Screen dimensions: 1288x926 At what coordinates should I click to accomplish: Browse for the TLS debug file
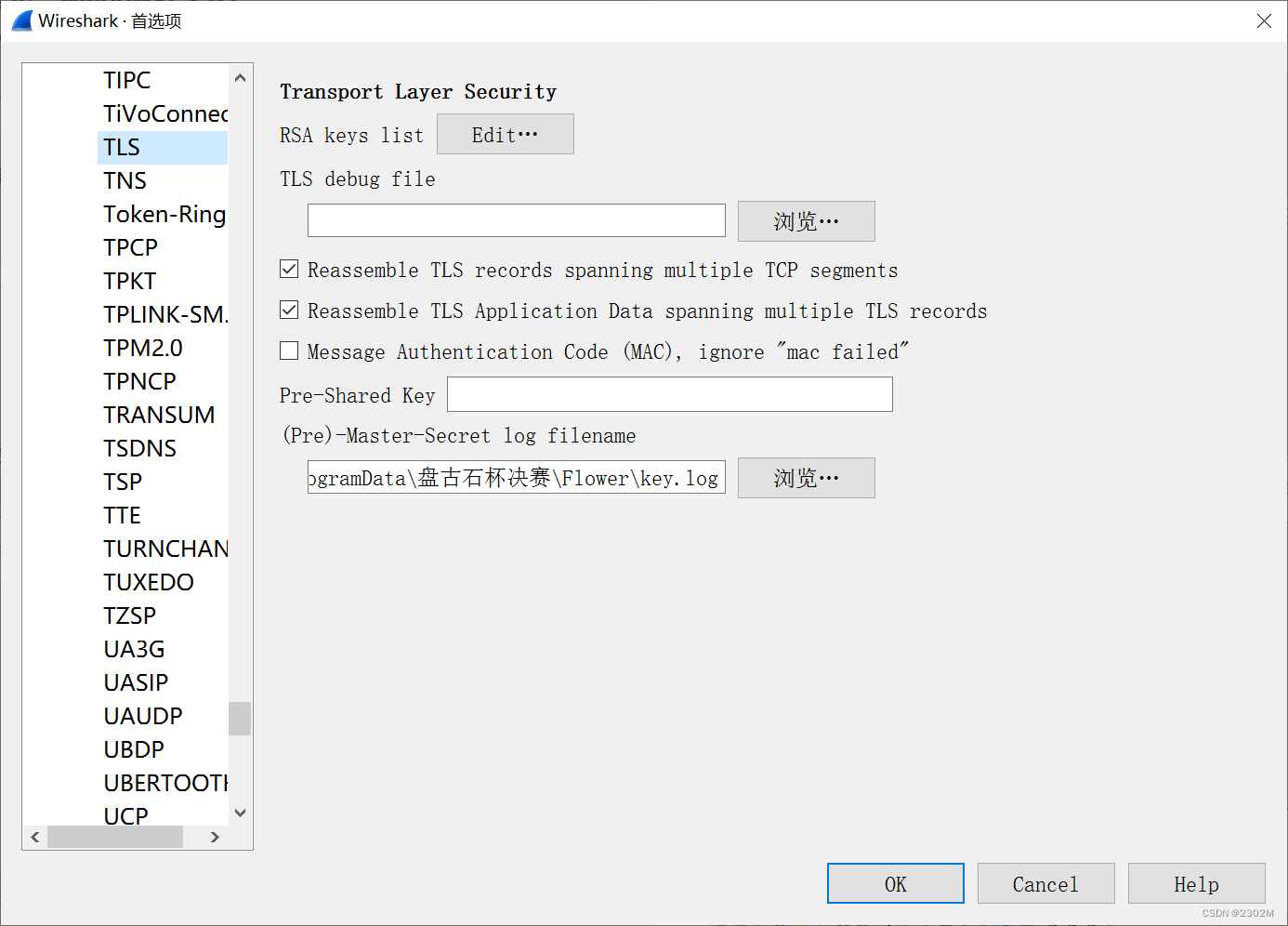pos(807,221)
